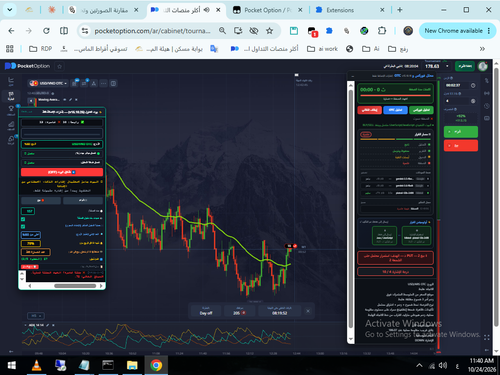500x375 pixels.
Task: Click the Day-off tournament info cell
Action: (206, 311)
